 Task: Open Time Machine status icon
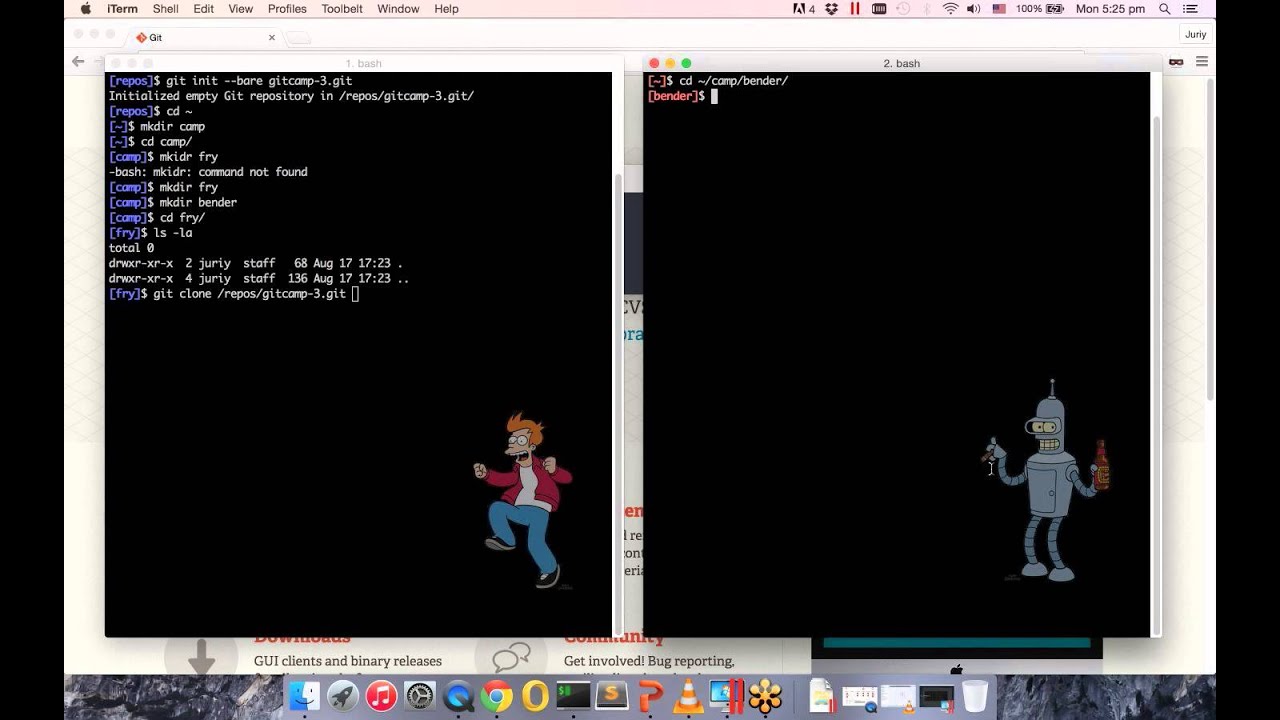[903, 9]
